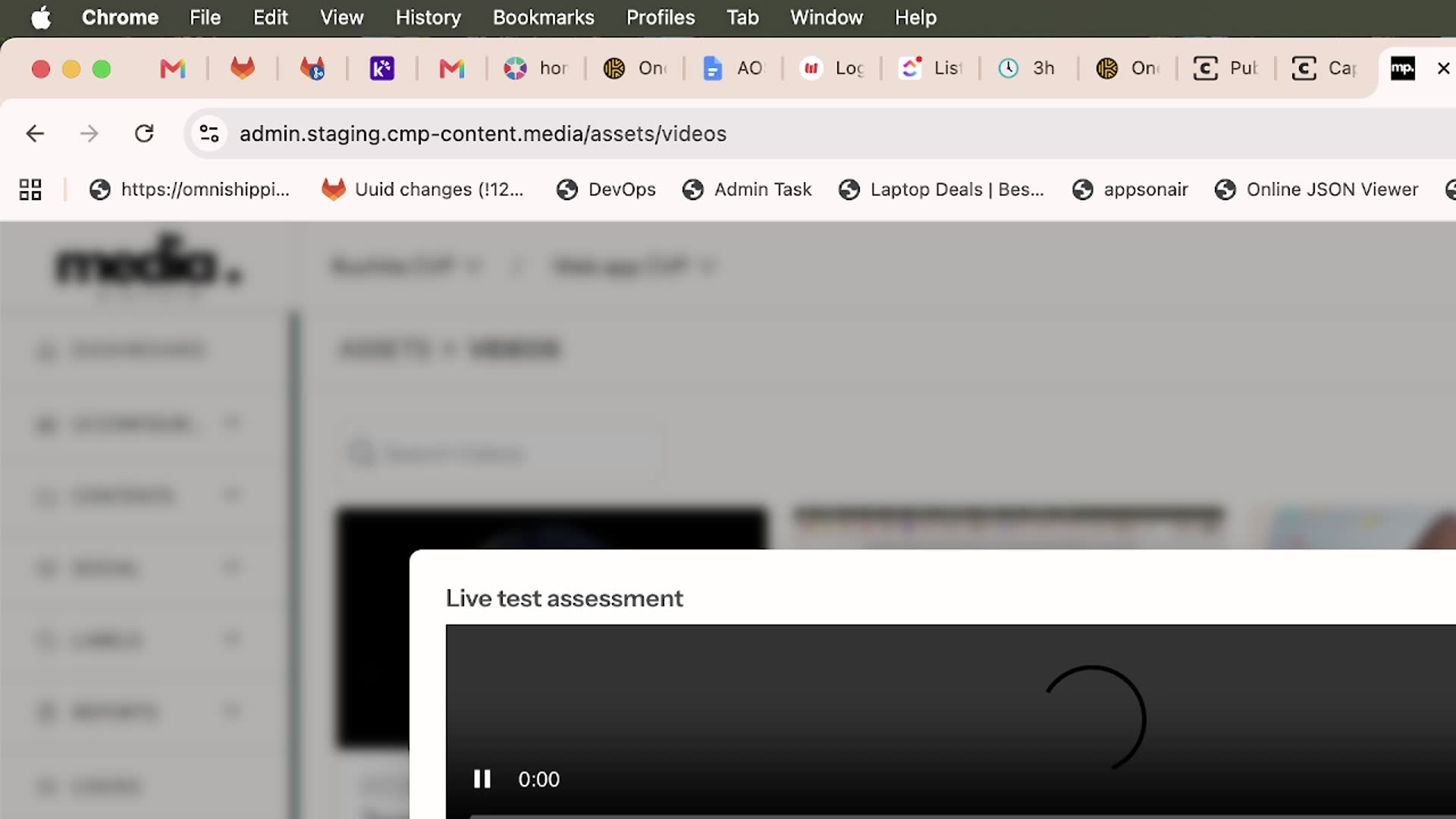
Task: Open the History menu
Action: [x=428, y=17]
